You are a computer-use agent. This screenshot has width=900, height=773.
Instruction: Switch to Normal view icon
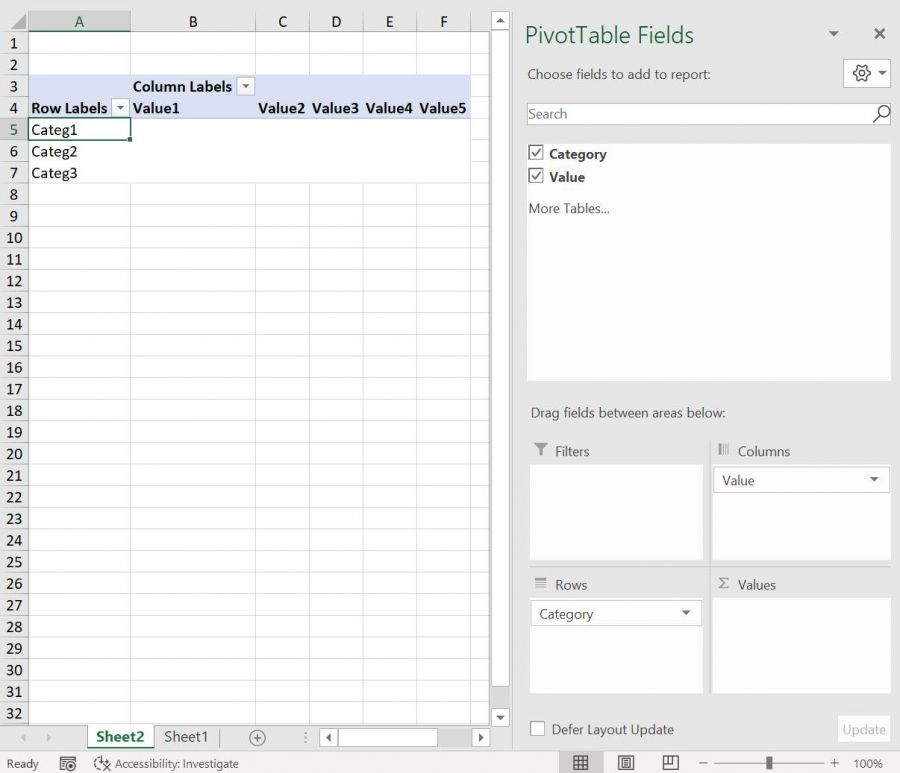click(x=580, y=763)
